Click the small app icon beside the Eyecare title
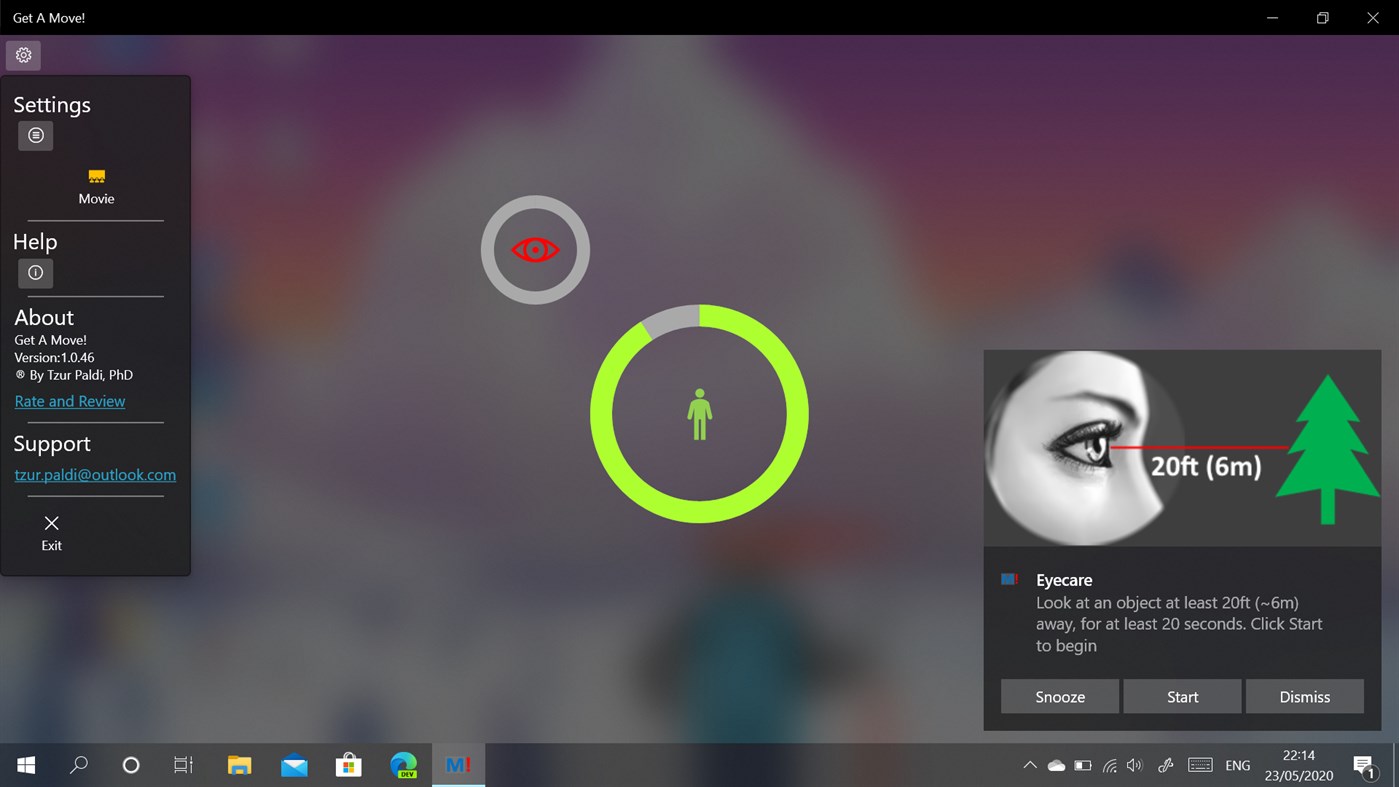The height and width of the screenshot is (787, 1399). click(1008, 579)
